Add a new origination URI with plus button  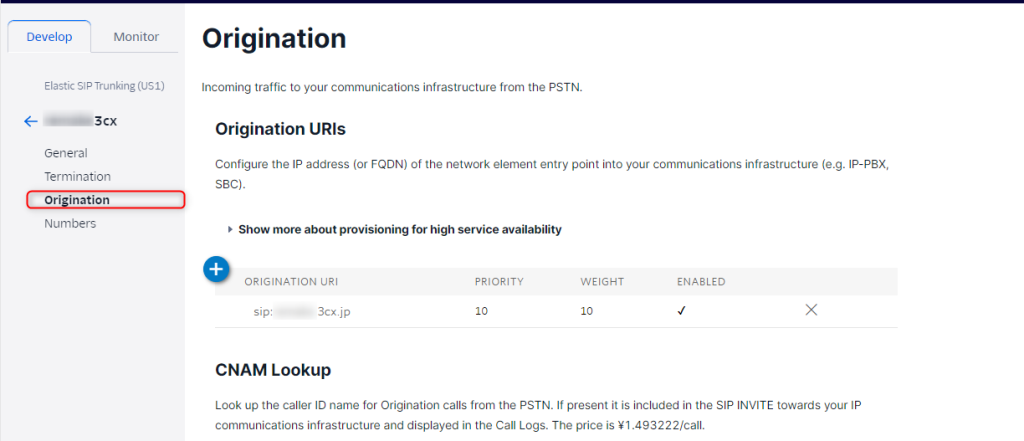[x=217, y=269]
